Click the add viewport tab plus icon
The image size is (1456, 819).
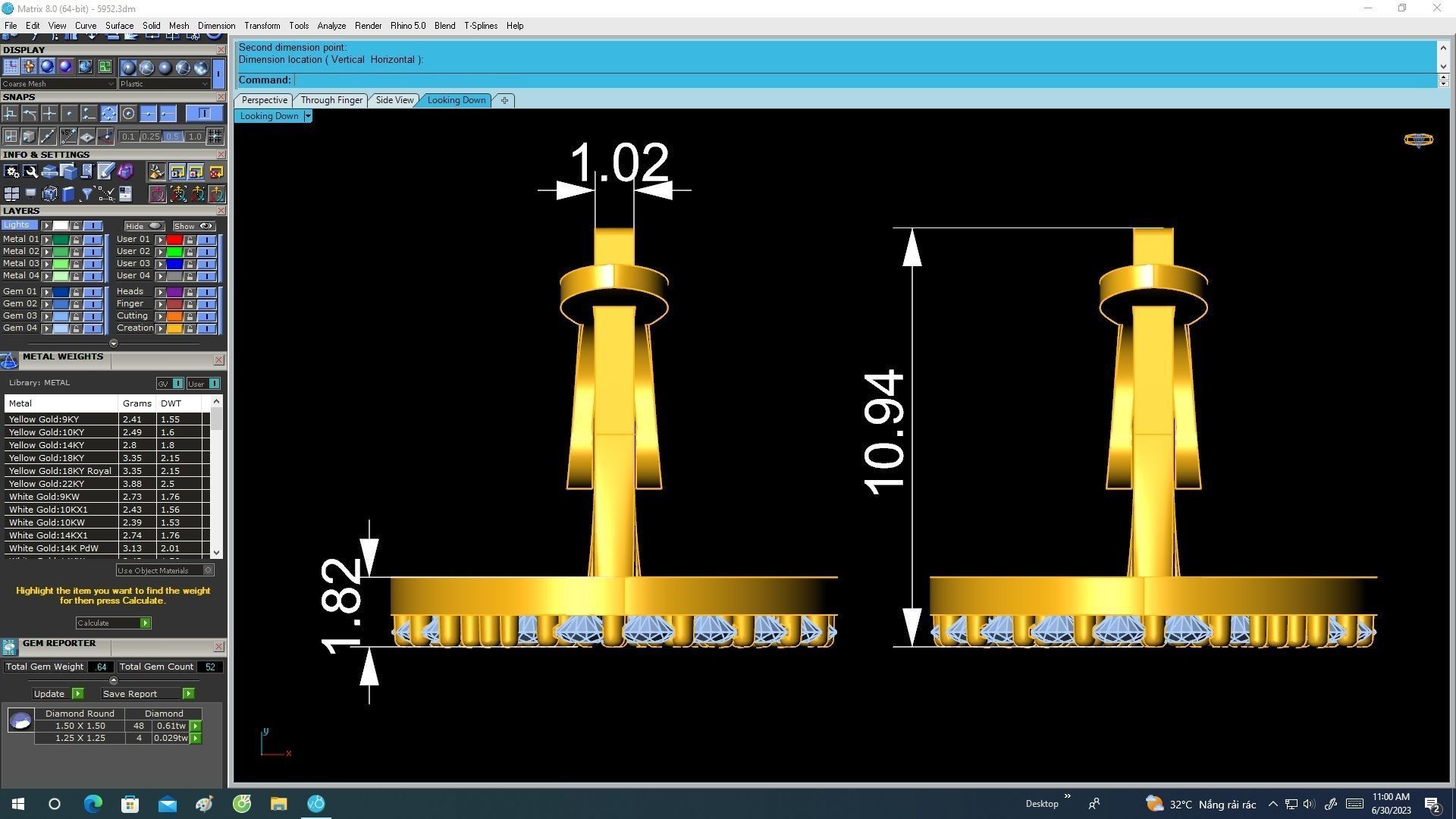click(504, 100)
